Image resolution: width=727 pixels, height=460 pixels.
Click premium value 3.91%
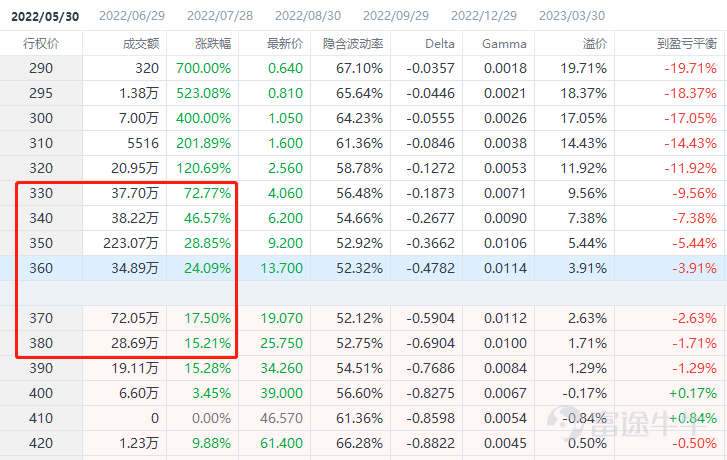587,268
